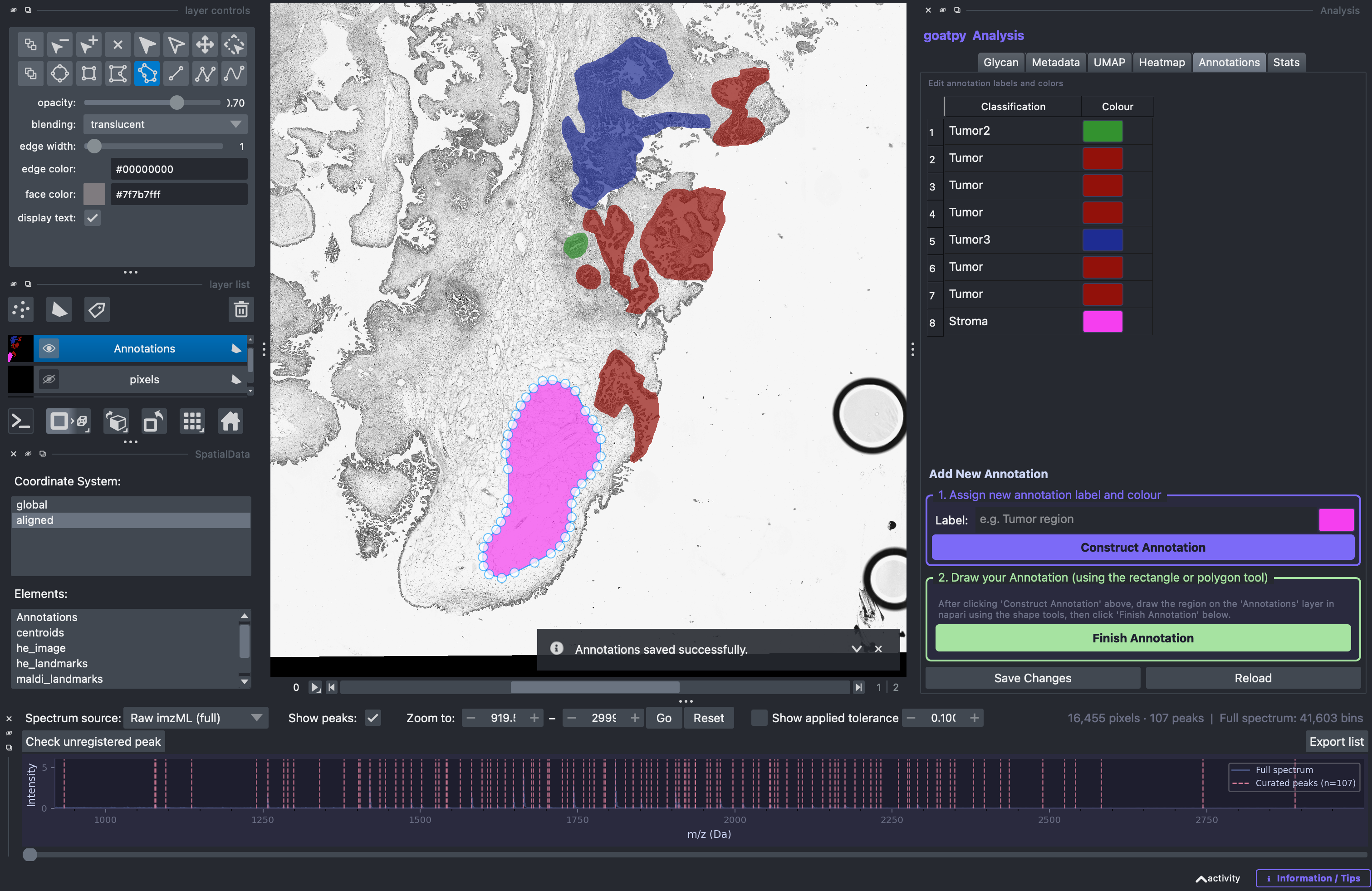Select the lasso polygon tool
This screenshot has width=1372, height=891.
[x=147, y=74]
